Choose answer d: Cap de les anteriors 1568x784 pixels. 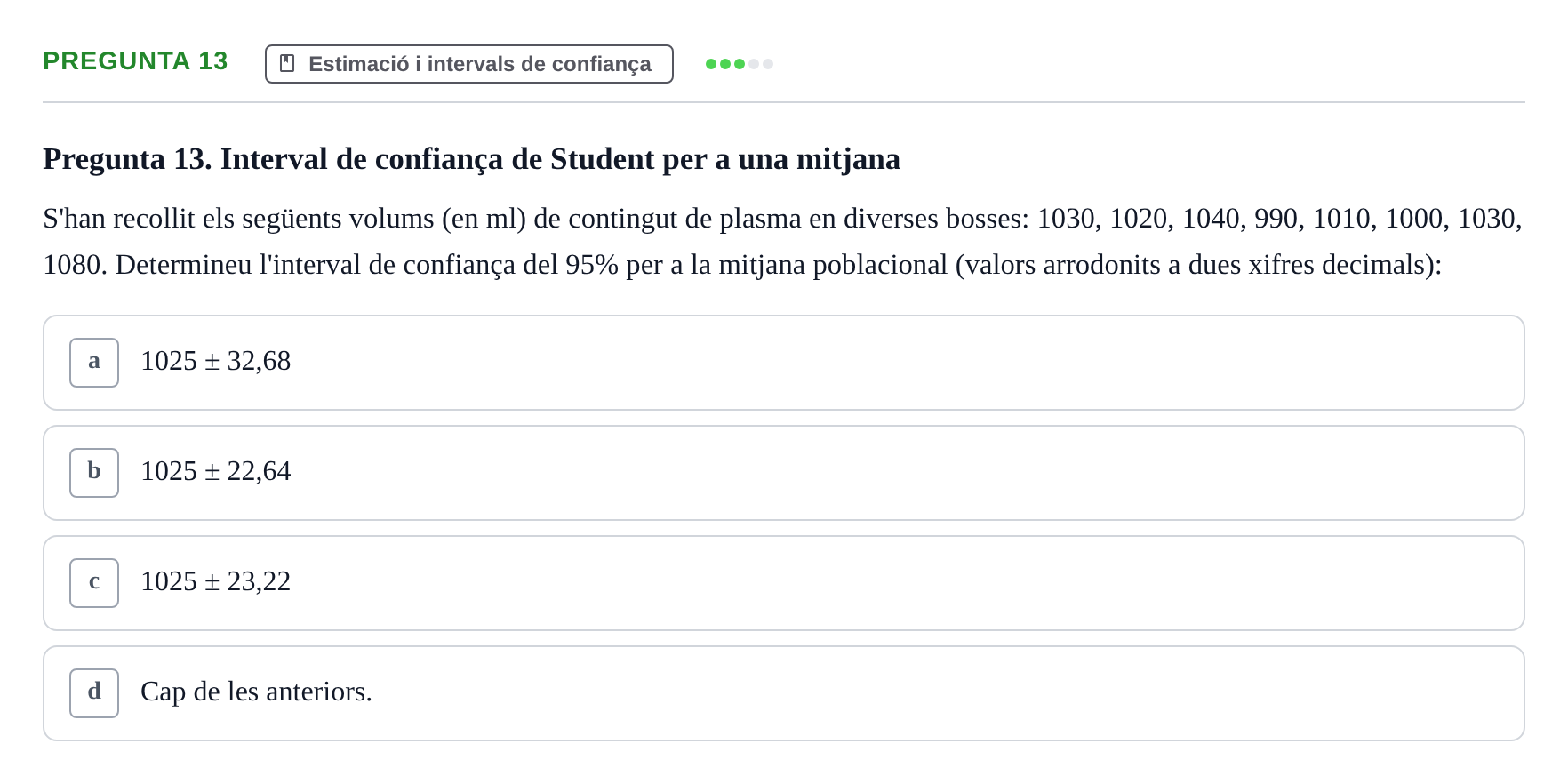point(783,693)
